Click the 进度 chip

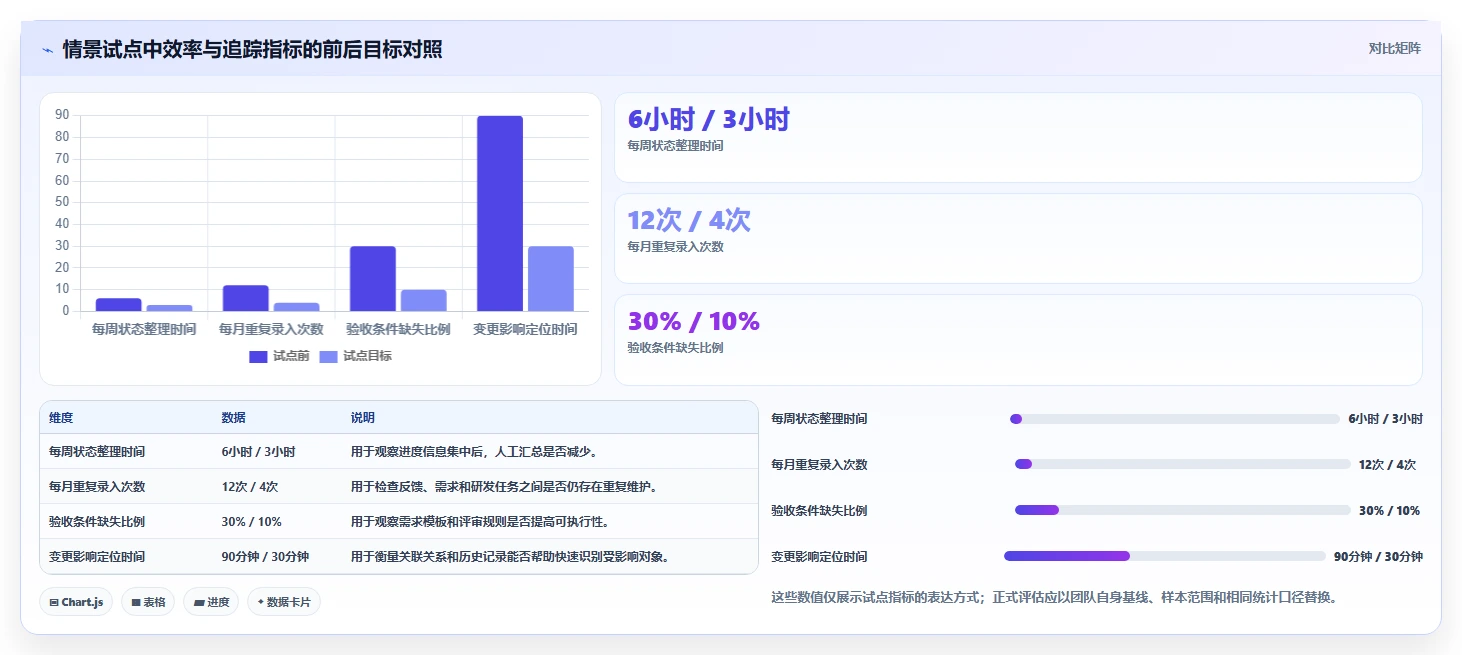[x=211, y=602]
